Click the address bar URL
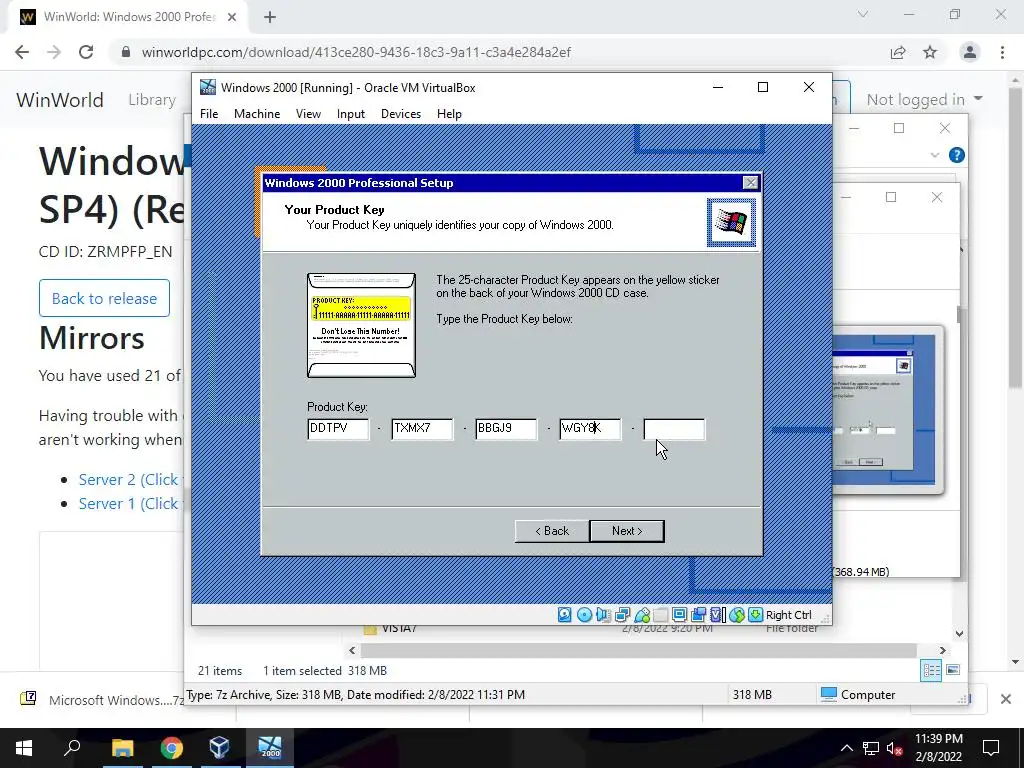This screenshot has width=1024, height=768. pos(356,52)
